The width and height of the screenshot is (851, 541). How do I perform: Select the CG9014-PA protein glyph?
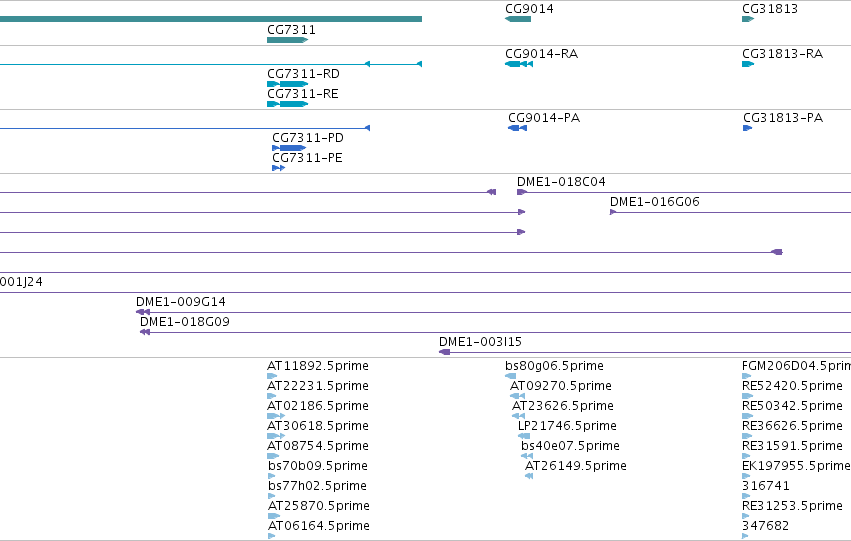pyautogui.click(x=517, y=128)
